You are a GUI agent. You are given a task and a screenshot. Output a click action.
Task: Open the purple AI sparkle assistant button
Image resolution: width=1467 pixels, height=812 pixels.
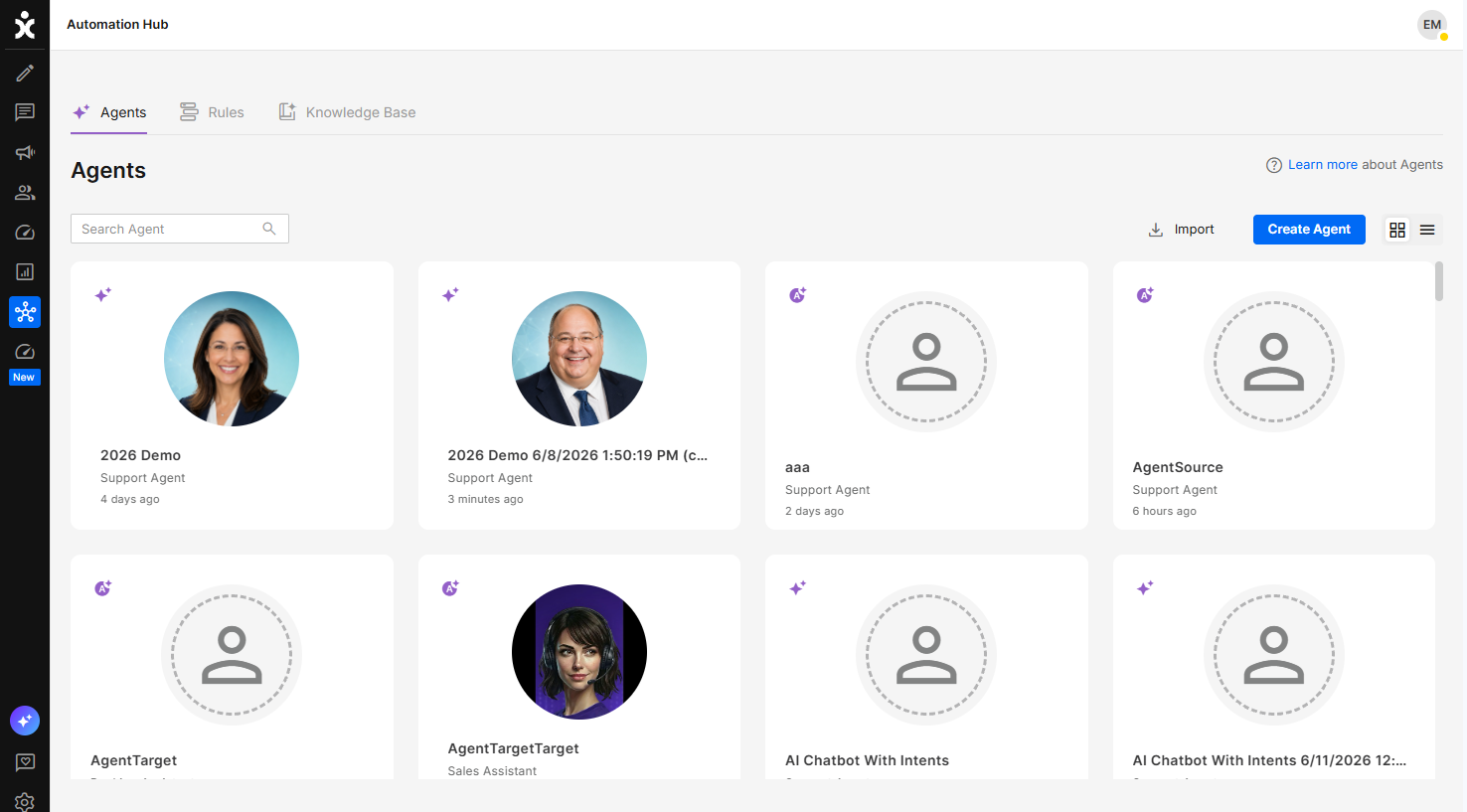coord(25,721)
